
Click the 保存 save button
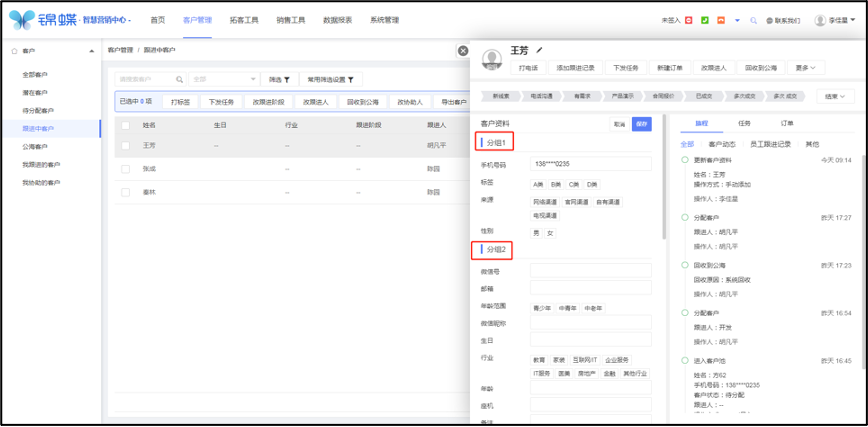(x=642, y=125)
